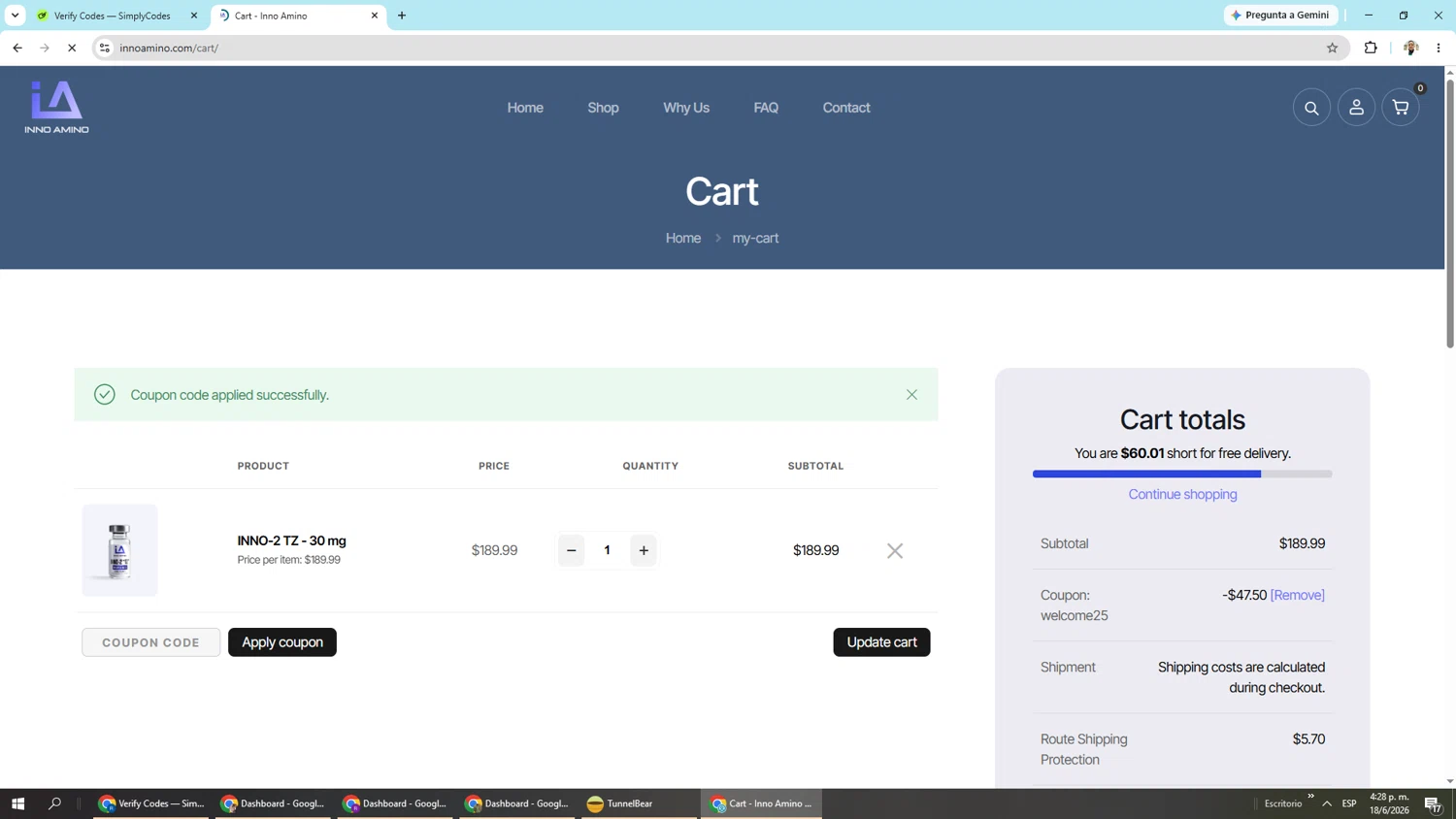Click the $60.01 free delivery amount
Viewport: 1456px width, 819px height.
coord(1142,453)
